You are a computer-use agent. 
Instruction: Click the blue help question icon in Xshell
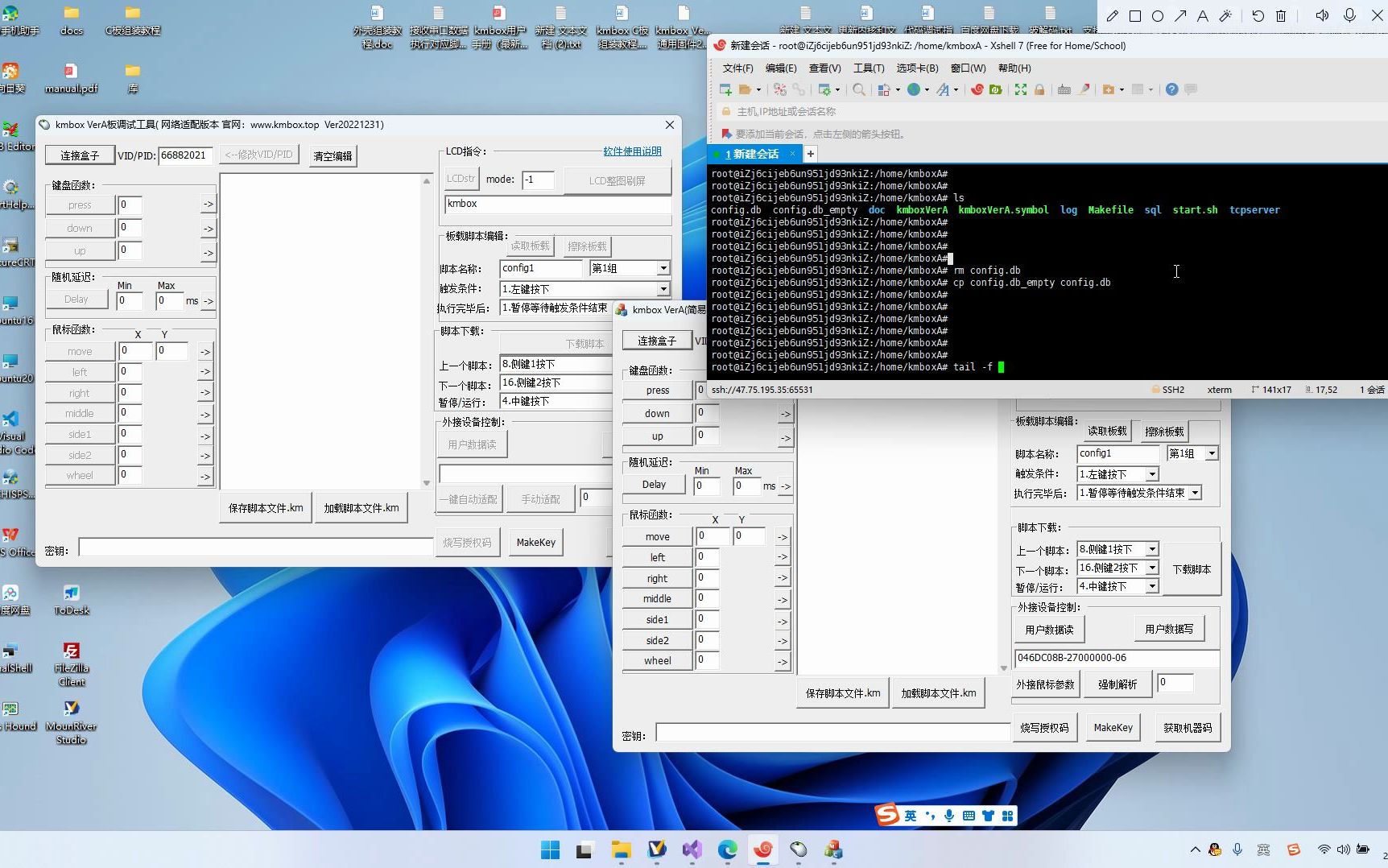point(1172,89)
